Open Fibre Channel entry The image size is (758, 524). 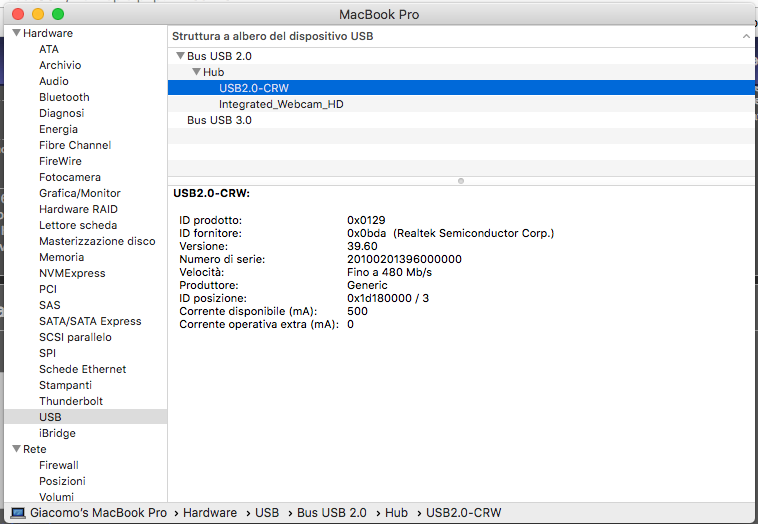(x=75, y=145)
